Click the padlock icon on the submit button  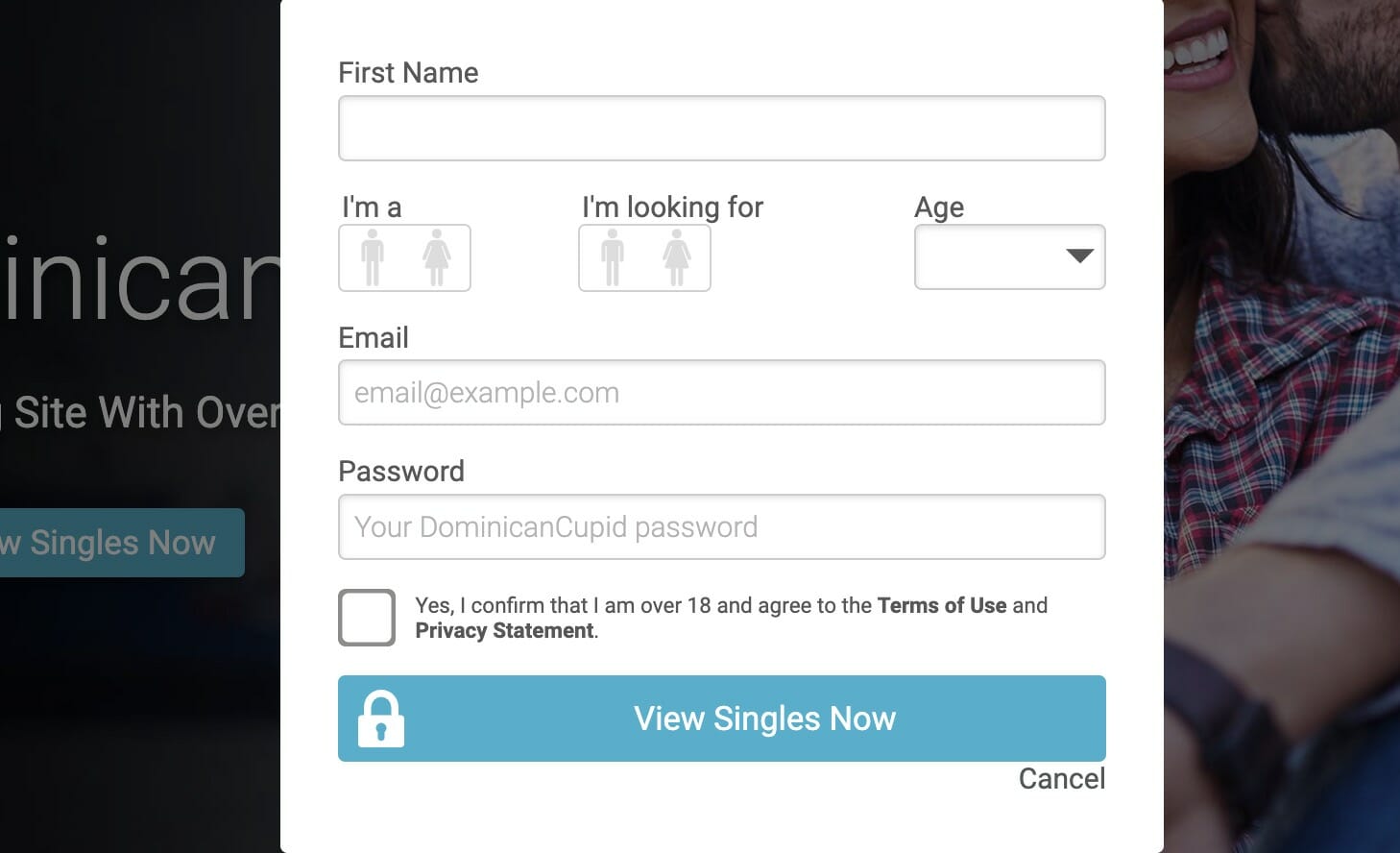coord(381,719)
